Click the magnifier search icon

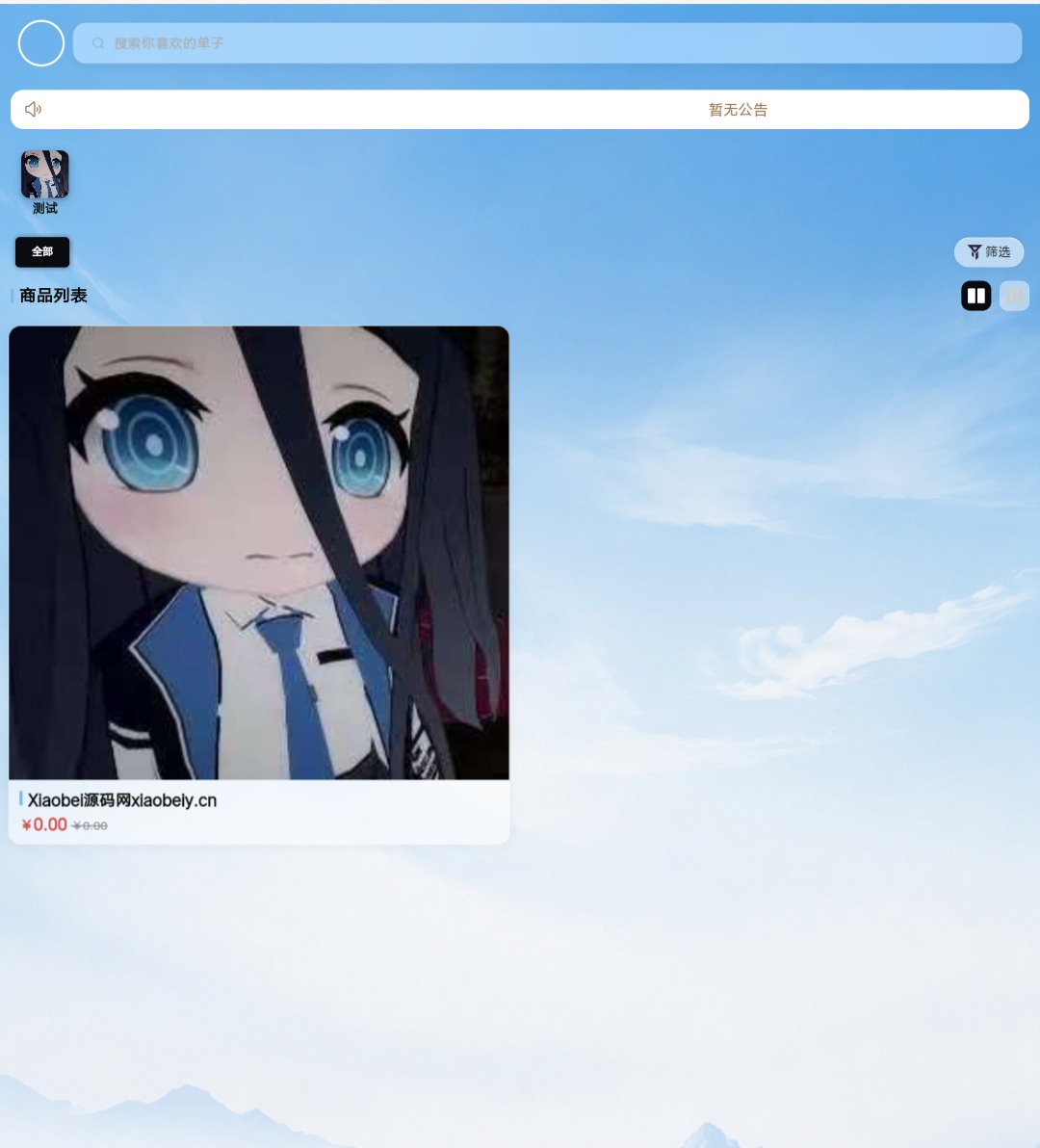[x=98, y=43]
